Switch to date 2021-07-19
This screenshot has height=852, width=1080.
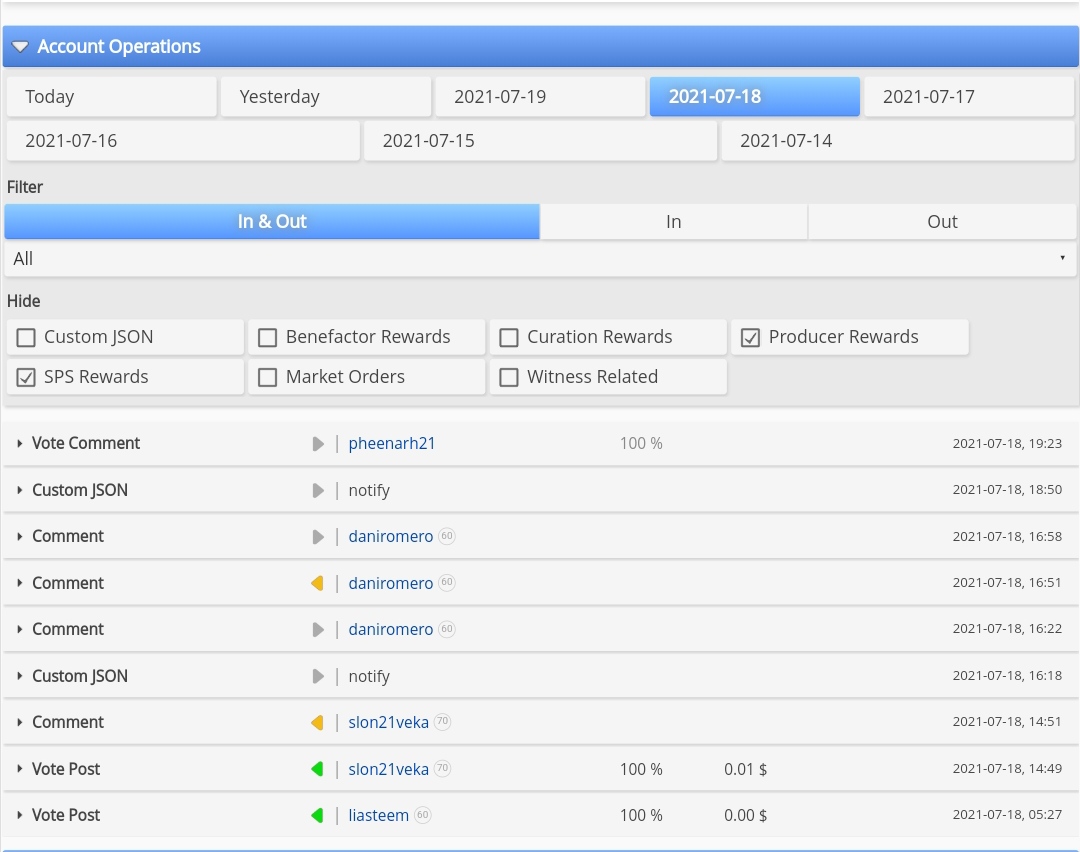point(540,96)
